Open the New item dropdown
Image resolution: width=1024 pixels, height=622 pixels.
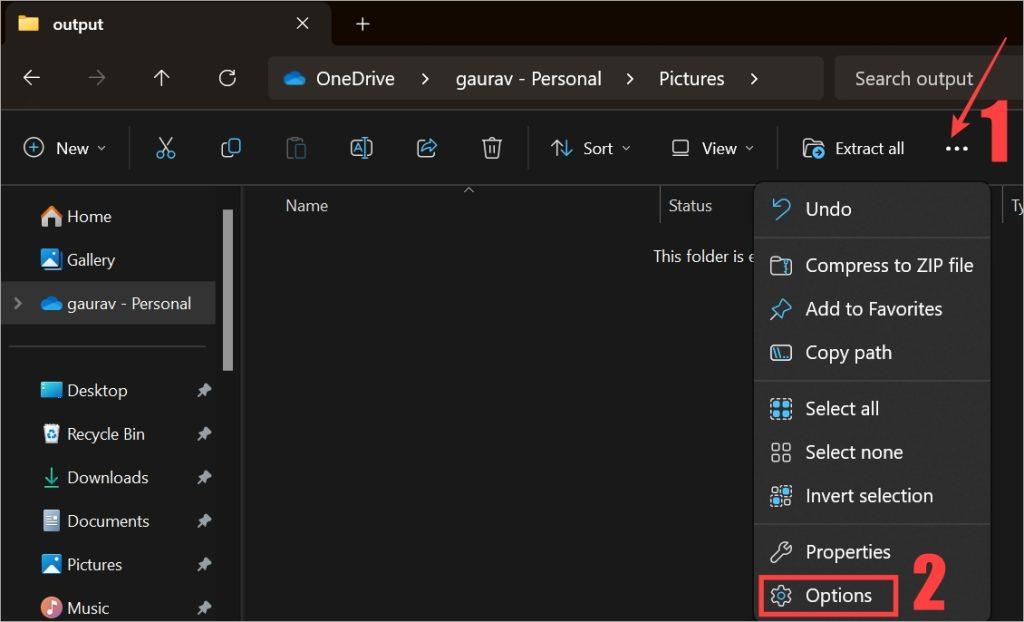pyautogui.click(x=65, y=148)
